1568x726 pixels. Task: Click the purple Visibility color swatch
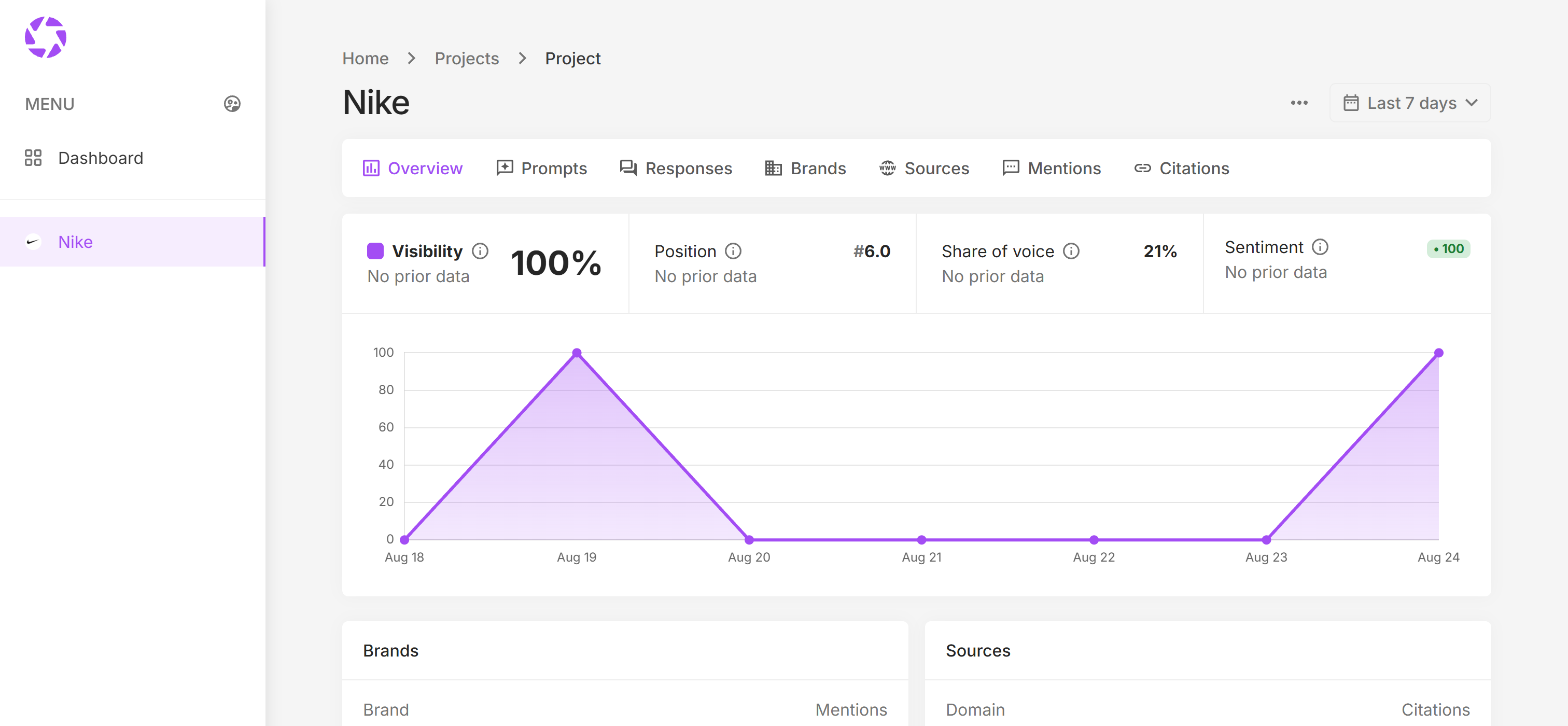[375, 252]
